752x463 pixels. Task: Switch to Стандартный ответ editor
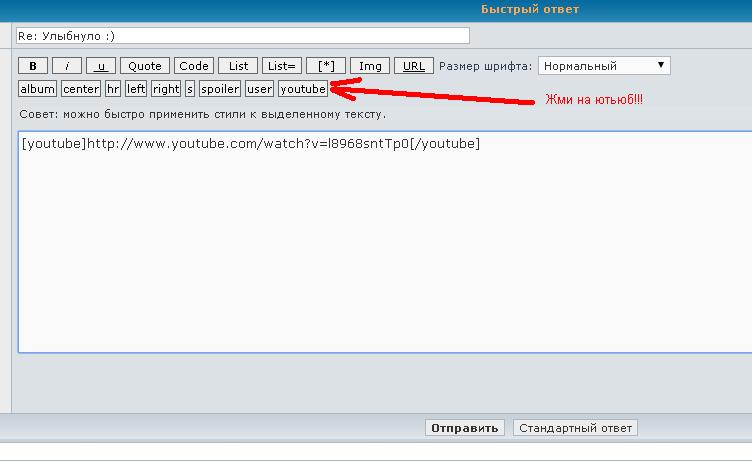pyautogui.click(x=575, y=428)
